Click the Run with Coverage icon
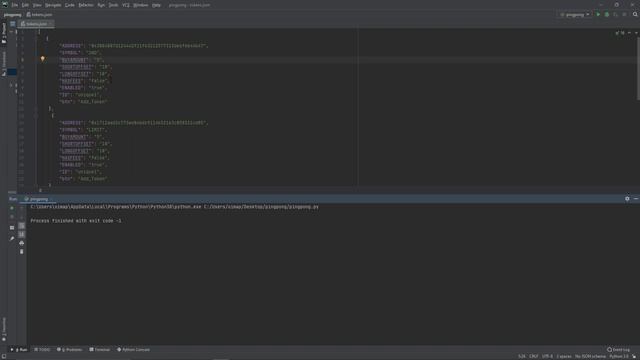 point(616,15)
